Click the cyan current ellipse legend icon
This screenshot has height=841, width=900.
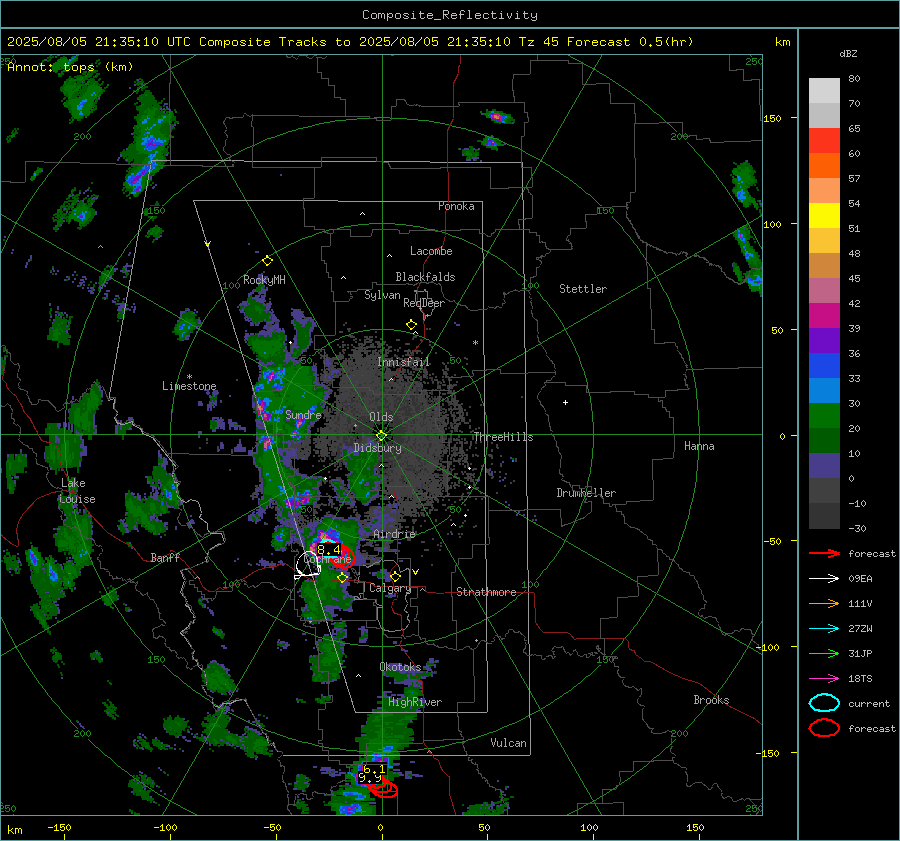click(824, 703)
